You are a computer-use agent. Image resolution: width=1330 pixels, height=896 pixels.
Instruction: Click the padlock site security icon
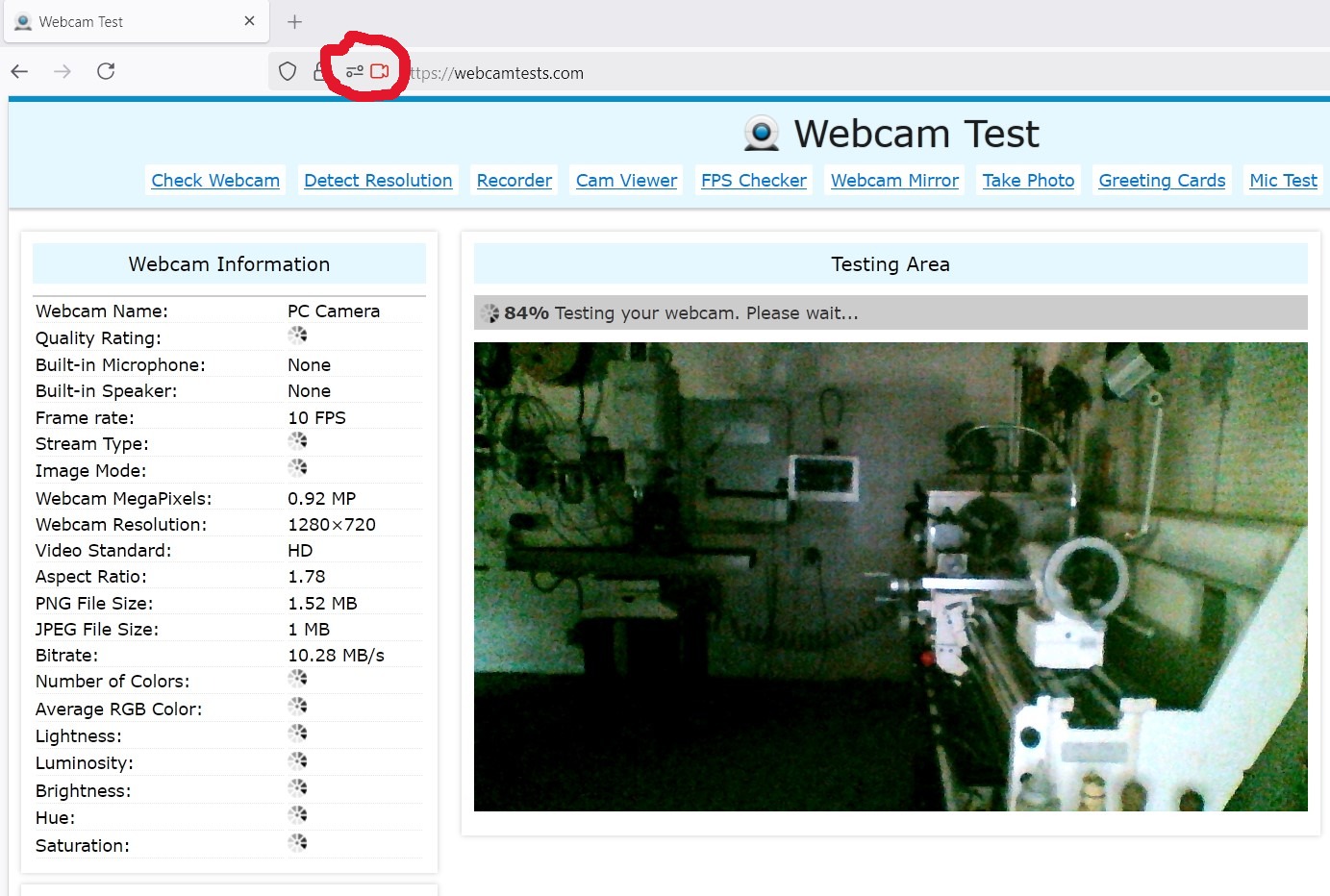319,72
